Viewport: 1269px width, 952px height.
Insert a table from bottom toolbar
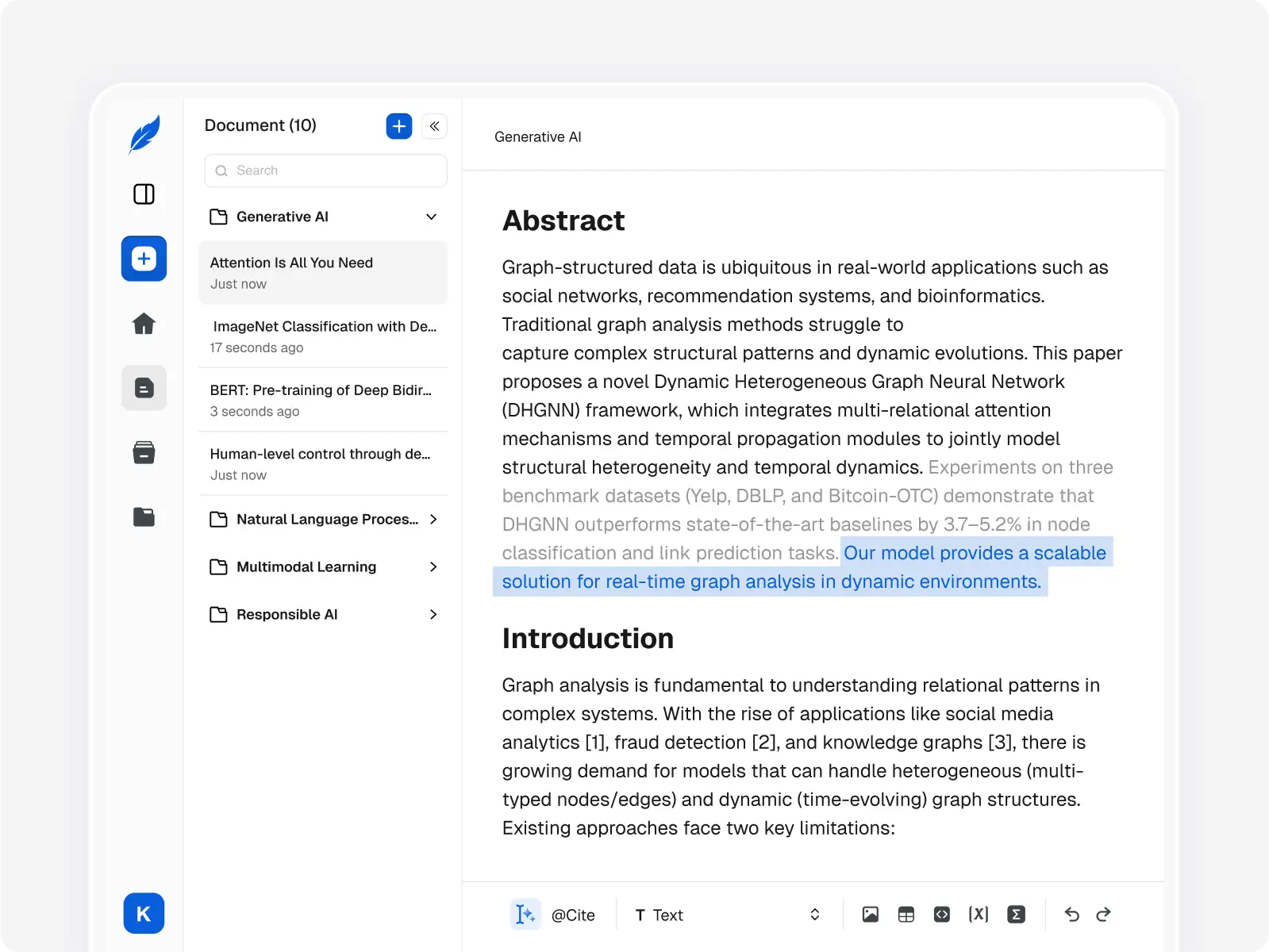[x=906, y=915]
